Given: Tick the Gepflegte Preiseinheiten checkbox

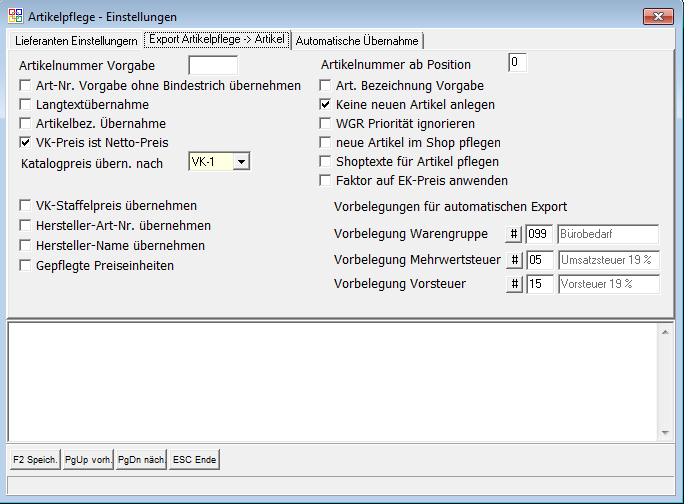Looking at the screenshot, I should (25, 266).
